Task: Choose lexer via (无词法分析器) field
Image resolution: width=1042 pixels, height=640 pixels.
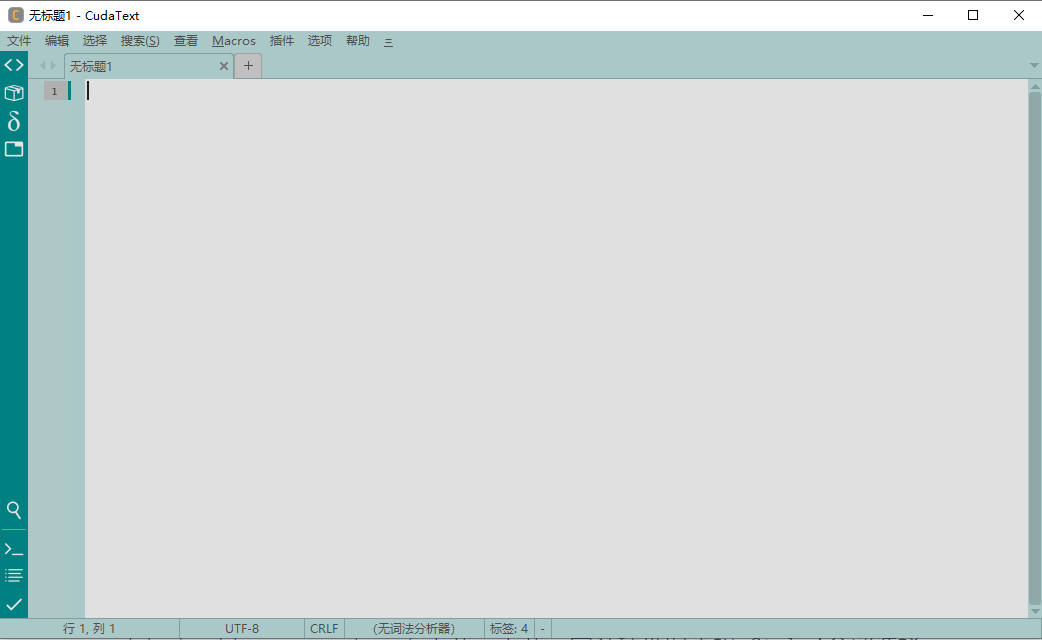Action: click(414, 629)
